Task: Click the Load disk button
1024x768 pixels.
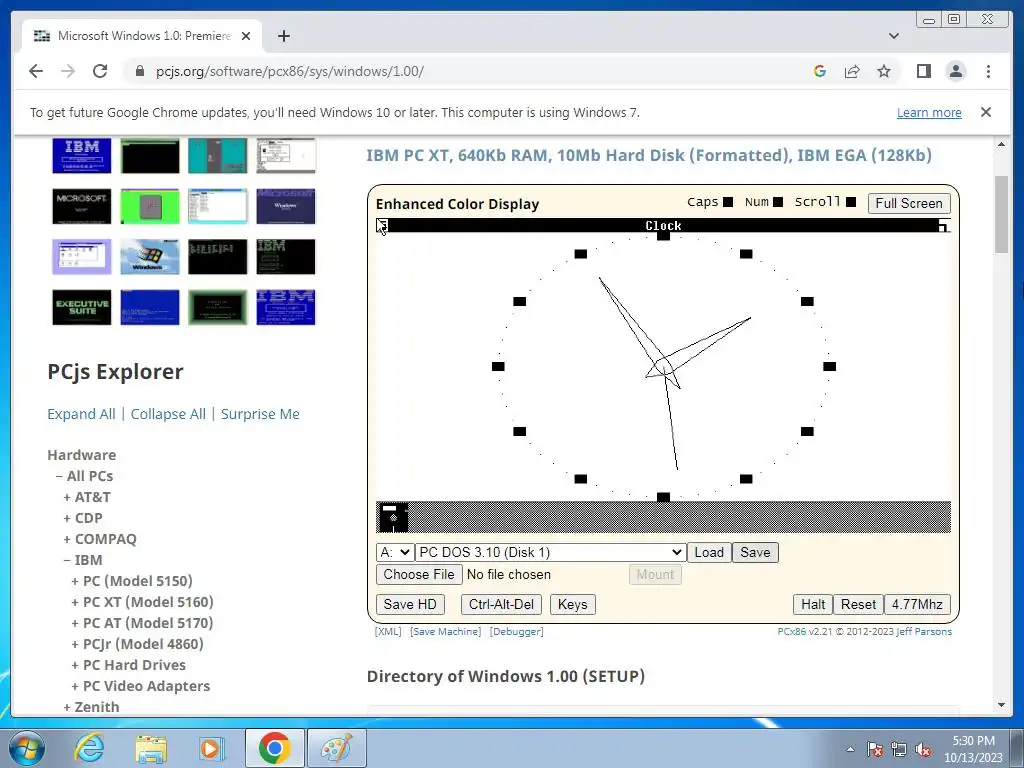Action: point(709,552)
